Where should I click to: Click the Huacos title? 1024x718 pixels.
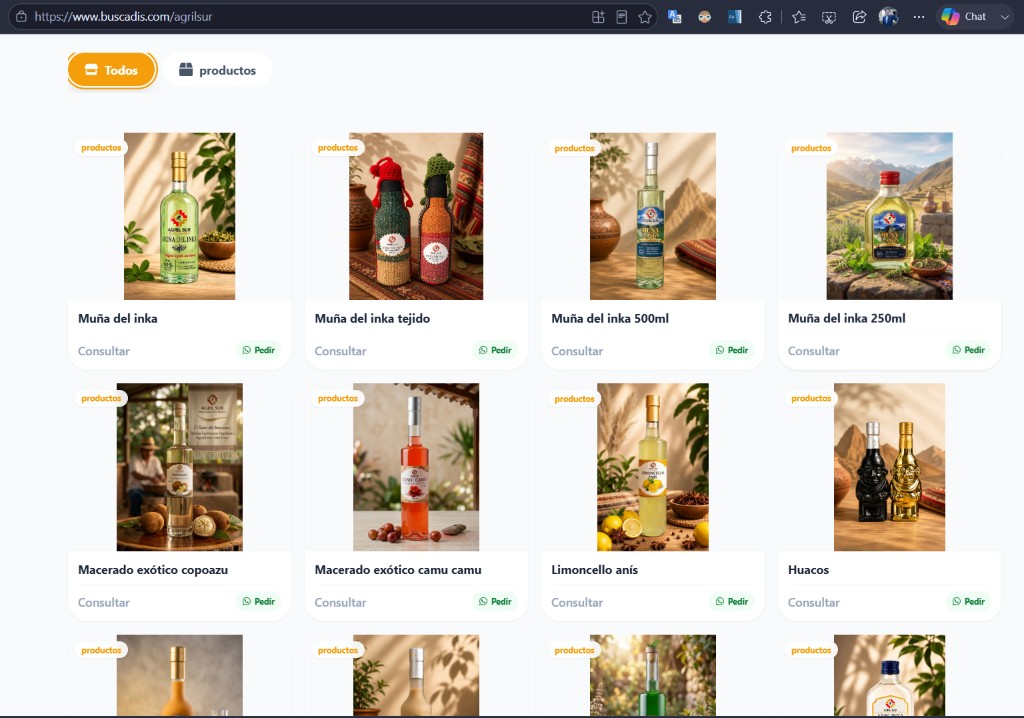pos(808,570)
